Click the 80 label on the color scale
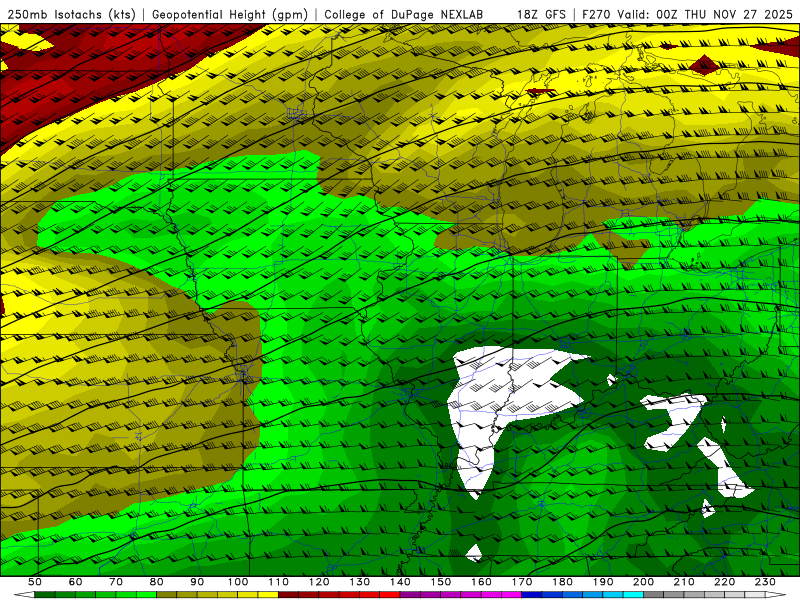 157,582
